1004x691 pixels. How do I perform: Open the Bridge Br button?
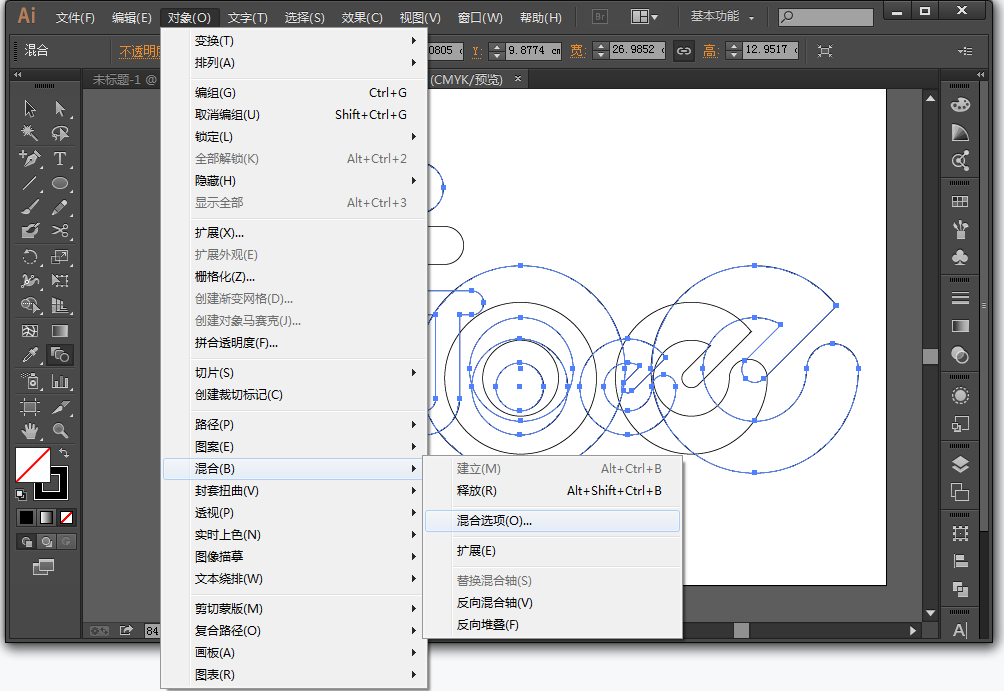(599, 17)
